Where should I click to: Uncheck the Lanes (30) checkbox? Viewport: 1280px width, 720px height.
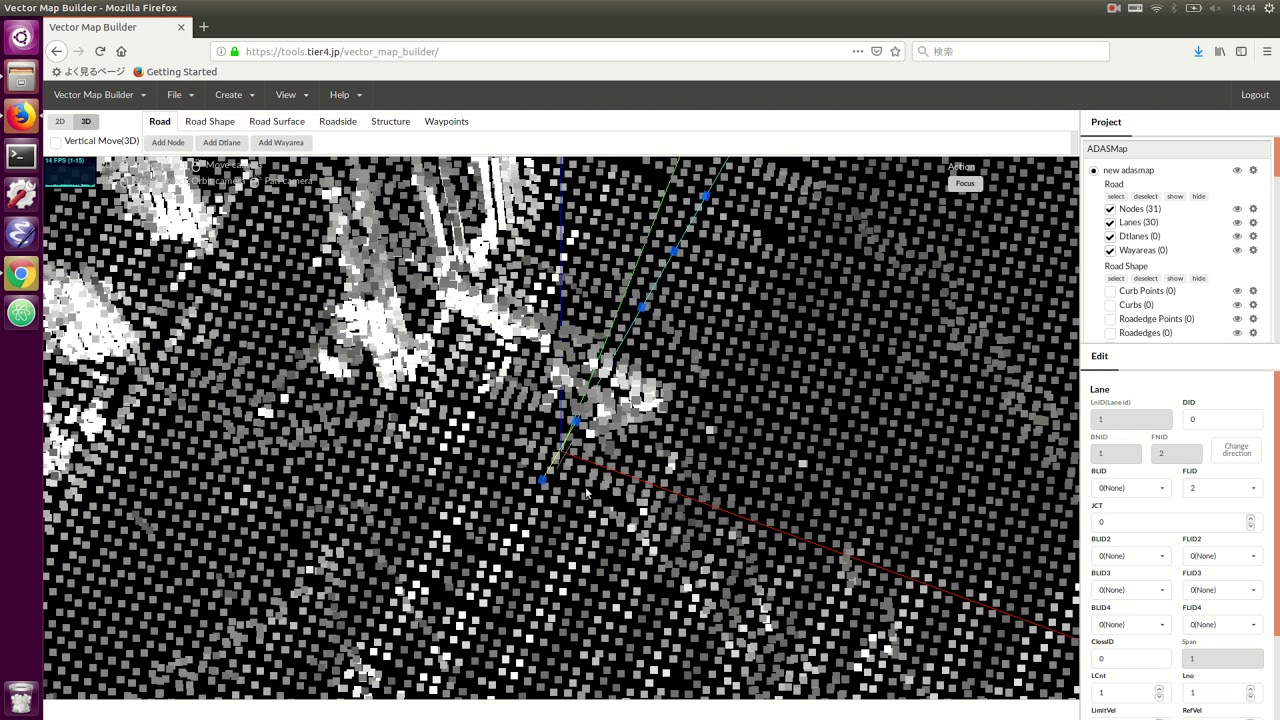[x=1110, y=223]
